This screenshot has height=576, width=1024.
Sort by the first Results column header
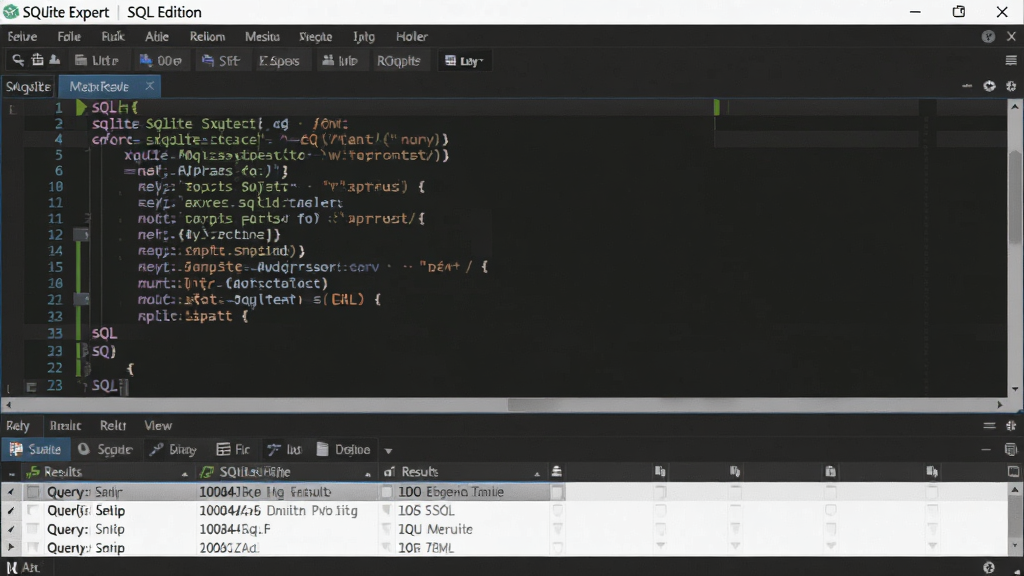[108, 472]
